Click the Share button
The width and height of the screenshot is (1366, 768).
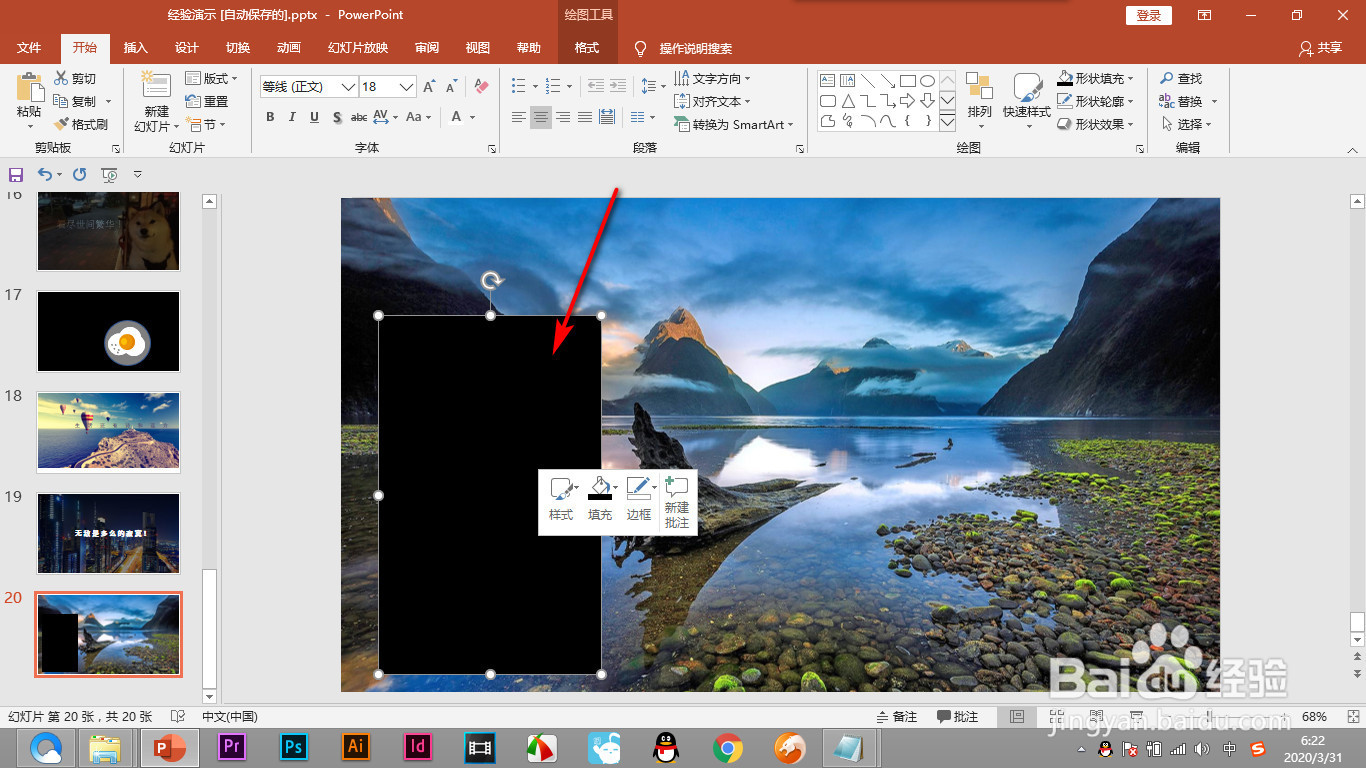pyautogui.click(x=1320, y=48)
